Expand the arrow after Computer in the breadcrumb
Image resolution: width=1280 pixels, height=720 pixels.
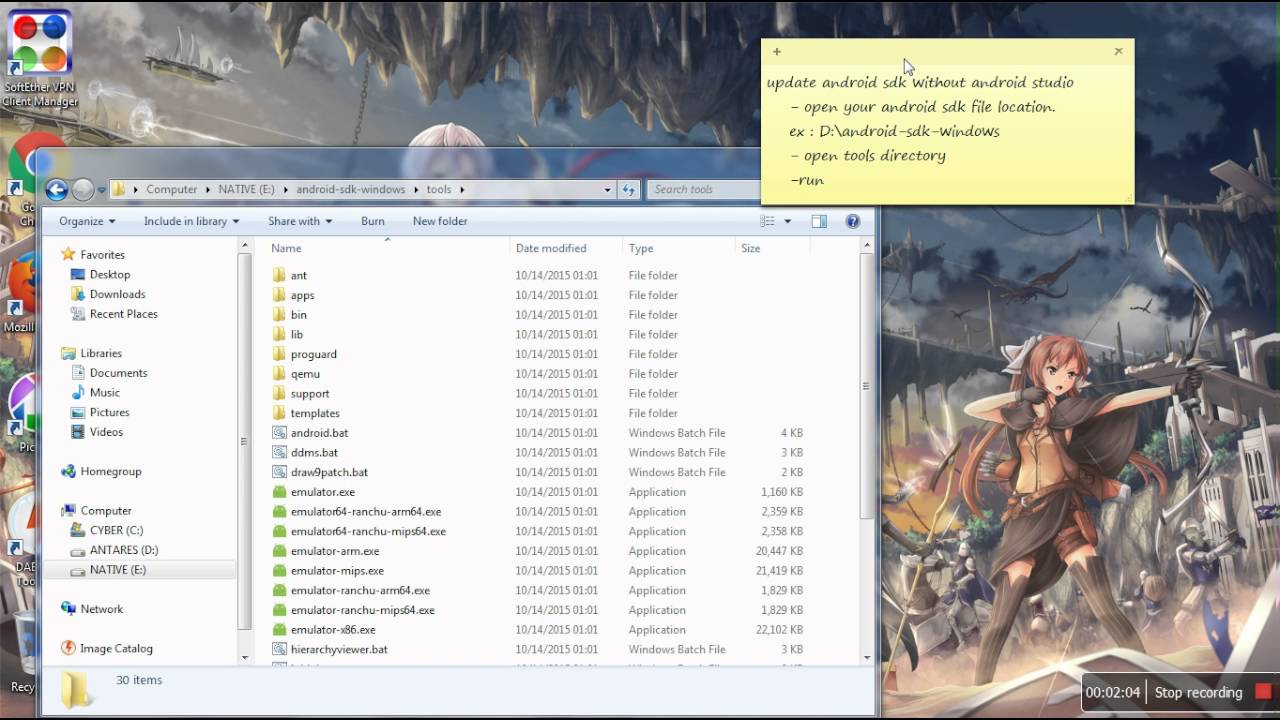(207, 189)
